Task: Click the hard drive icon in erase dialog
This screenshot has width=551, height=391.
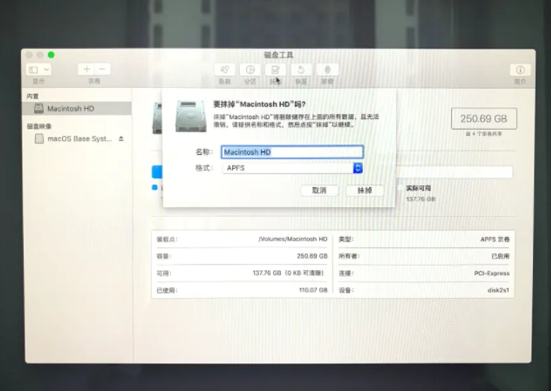Action: point(191,116)
